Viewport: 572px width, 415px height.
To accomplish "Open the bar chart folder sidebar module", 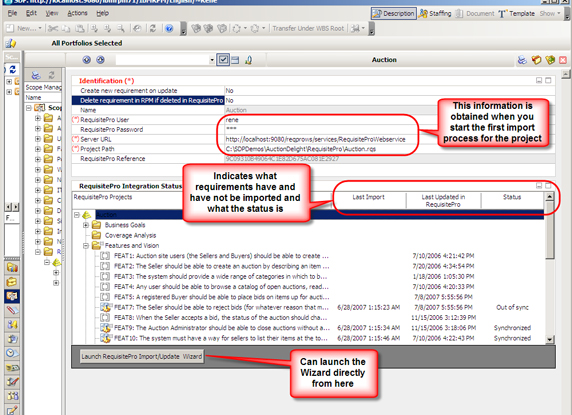I will (x=12, y=268).
